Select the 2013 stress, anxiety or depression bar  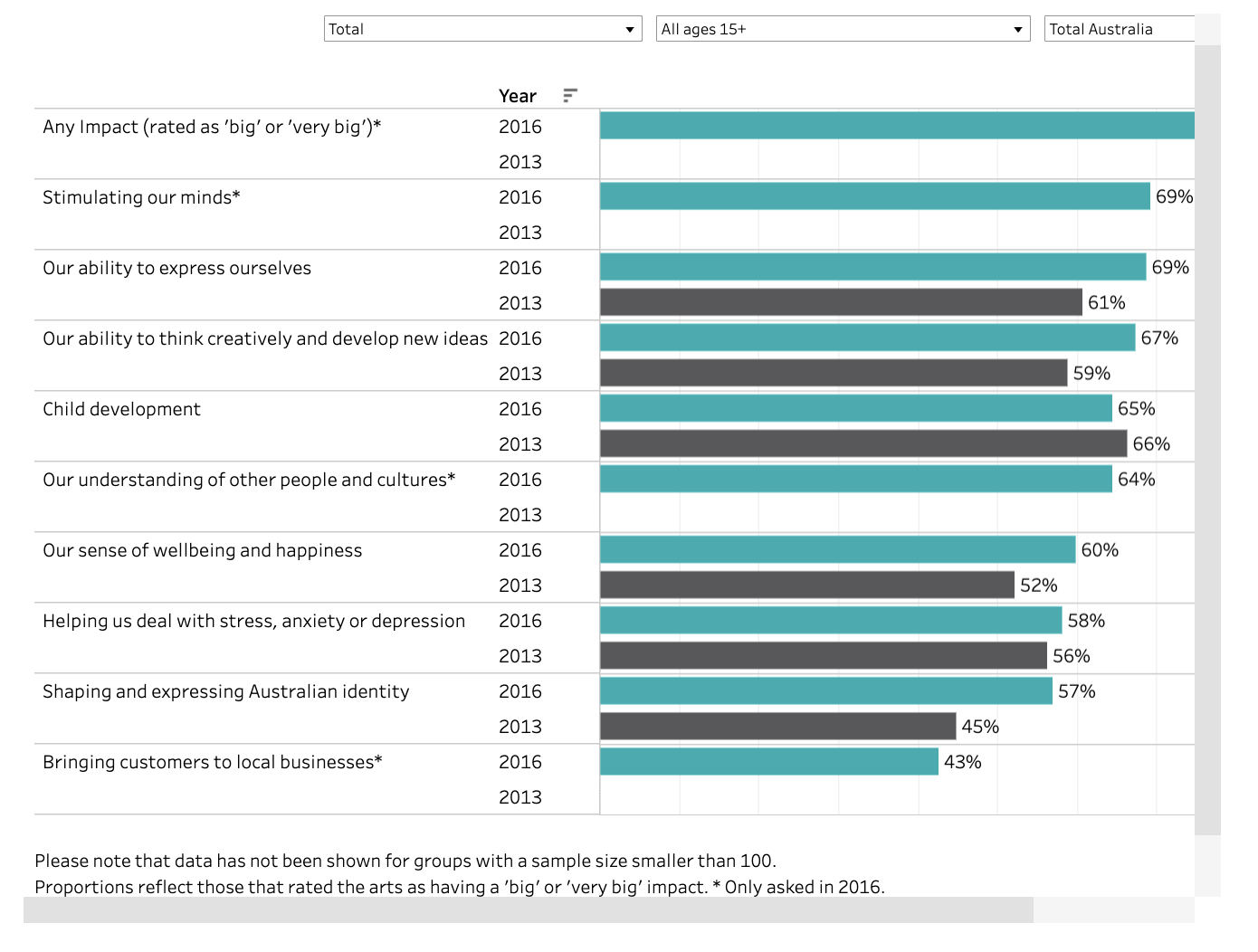click(x=823, y=655)
